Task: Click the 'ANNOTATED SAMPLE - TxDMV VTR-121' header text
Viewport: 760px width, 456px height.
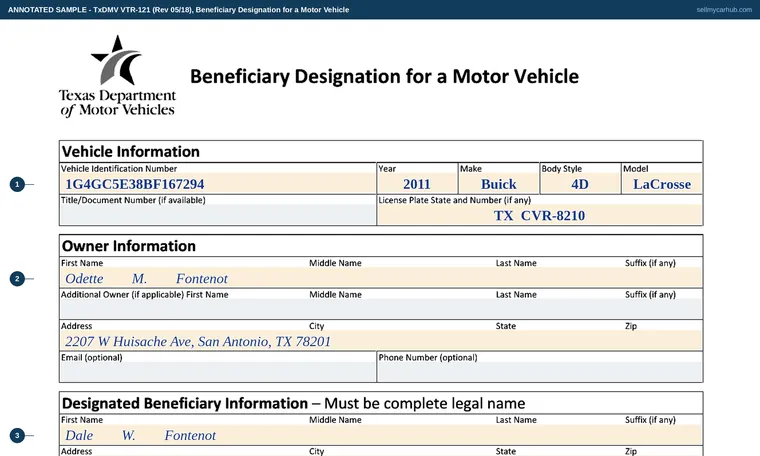Action: point(178,10)
